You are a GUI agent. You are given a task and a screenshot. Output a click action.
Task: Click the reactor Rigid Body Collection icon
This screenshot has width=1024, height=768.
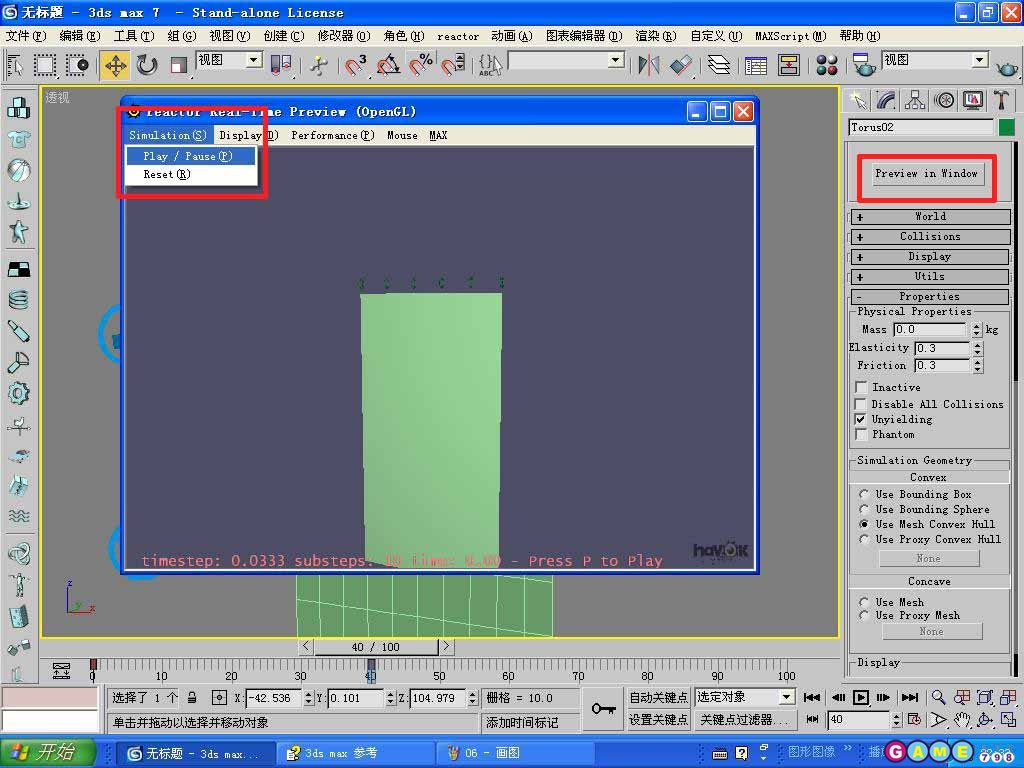click(x=18, y=108)
